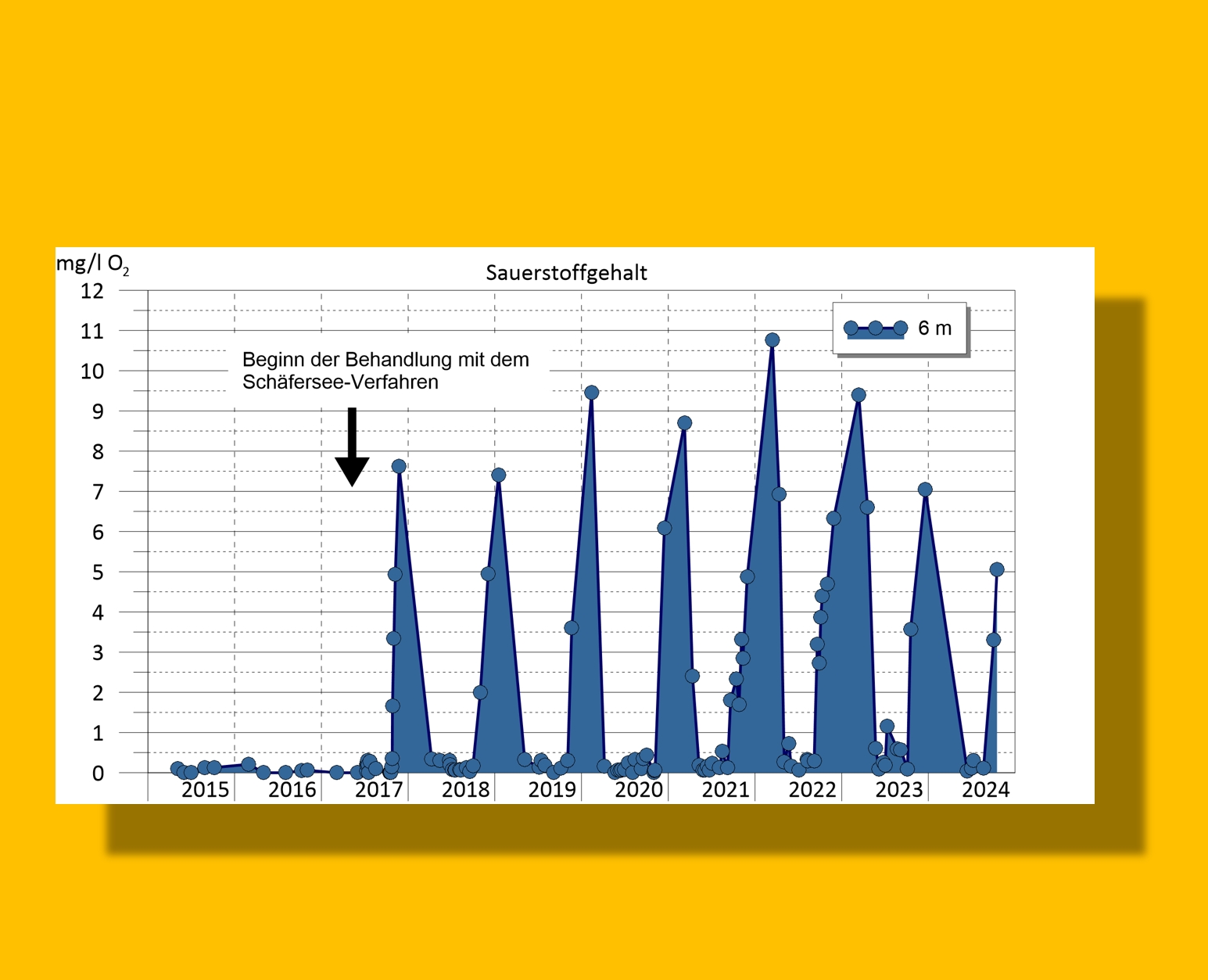Click the 2015 year label on the x-axis
1208x980 pixels.
coord(205,790)
